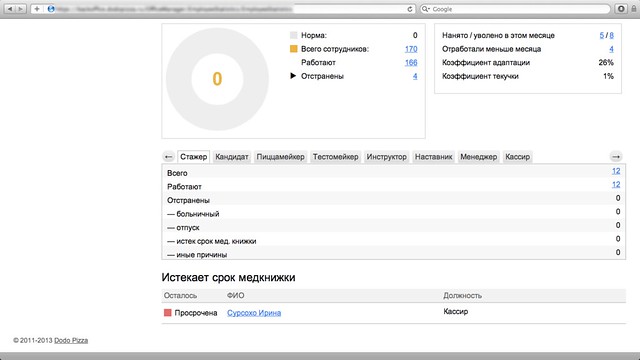Click the Google search field
This screenshot has height=360, width=640.
coord(516,9)
